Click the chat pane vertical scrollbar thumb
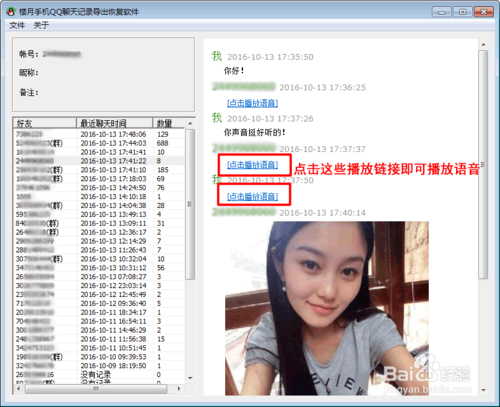The image size is (500, 407). [x=483, y=164]
